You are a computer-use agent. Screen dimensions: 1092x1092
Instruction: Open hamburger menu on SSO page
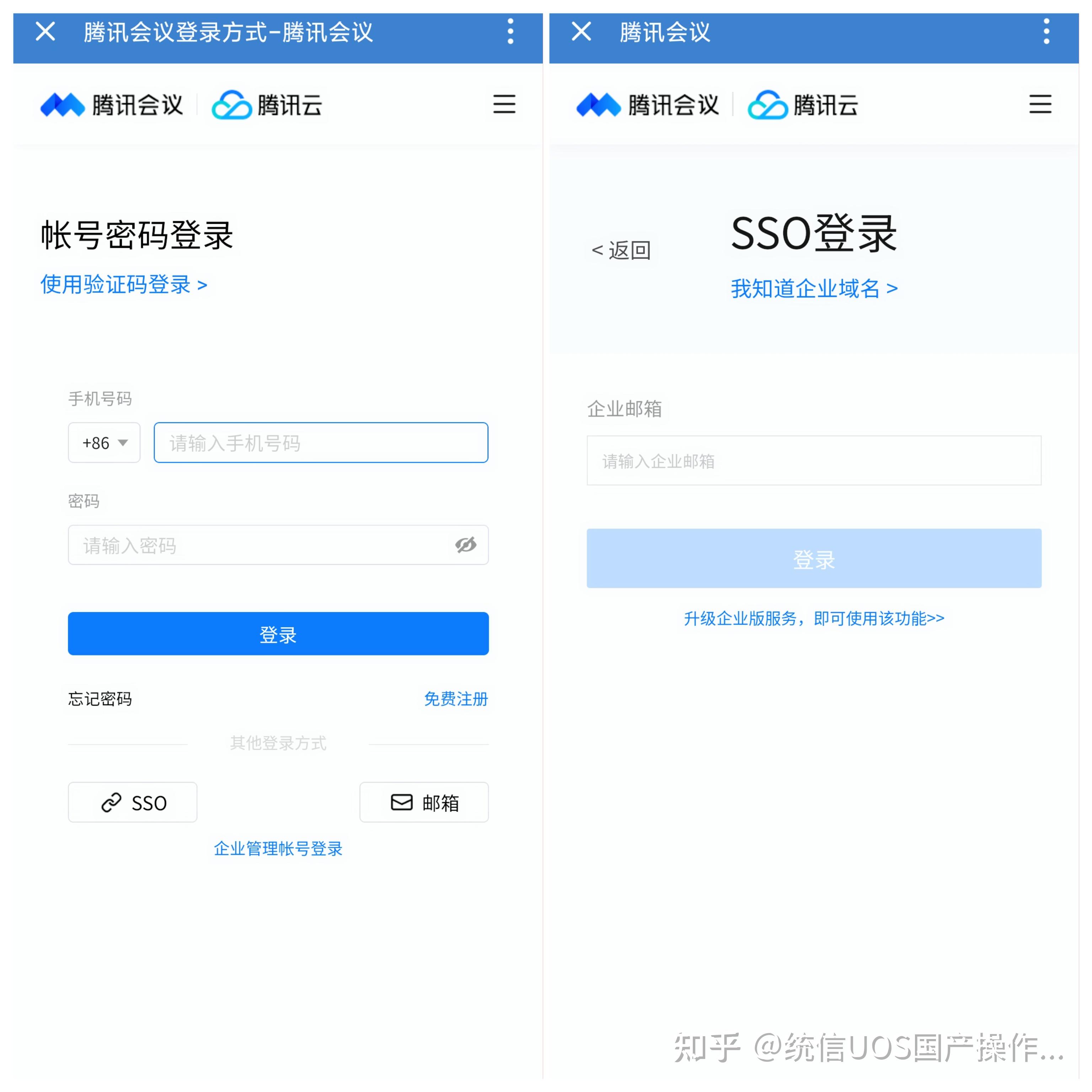pos(1040,105)
